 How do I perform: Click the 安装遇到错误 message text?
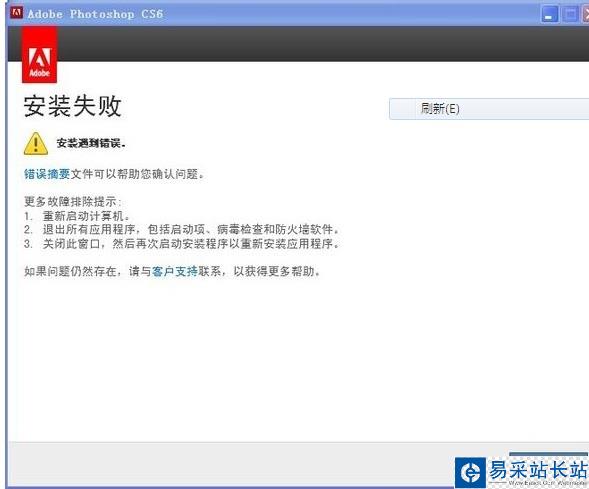coord(91,143)
